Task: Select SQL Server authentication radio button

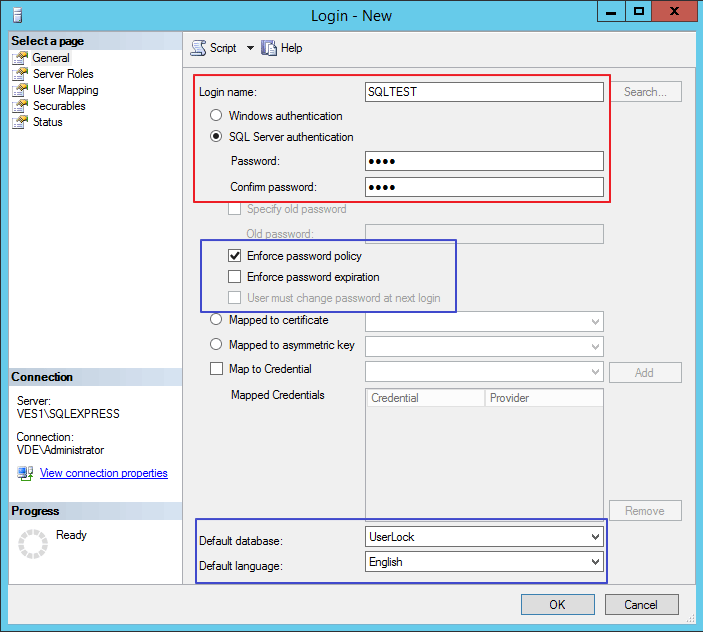Action: (216, 136)
